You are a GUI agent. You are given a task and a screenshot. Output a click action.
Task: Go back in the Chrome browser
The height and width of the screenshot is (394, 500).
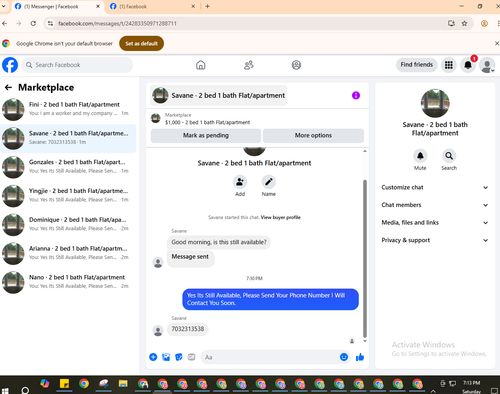5,23
